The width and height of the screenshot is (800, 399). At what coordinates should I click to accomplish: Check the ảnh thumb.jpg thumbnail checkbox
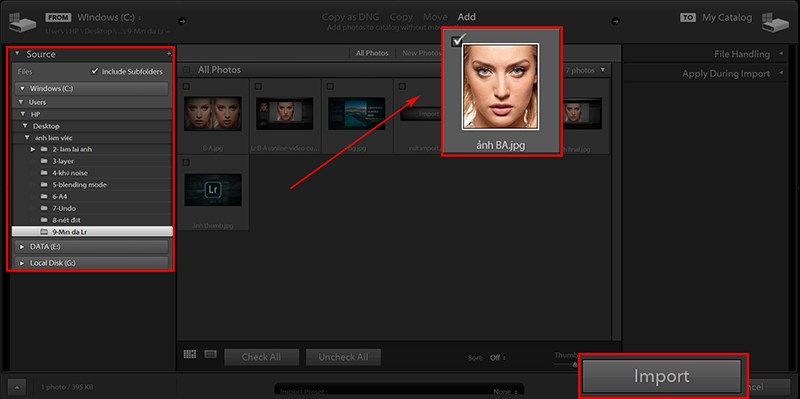point(186,163)
